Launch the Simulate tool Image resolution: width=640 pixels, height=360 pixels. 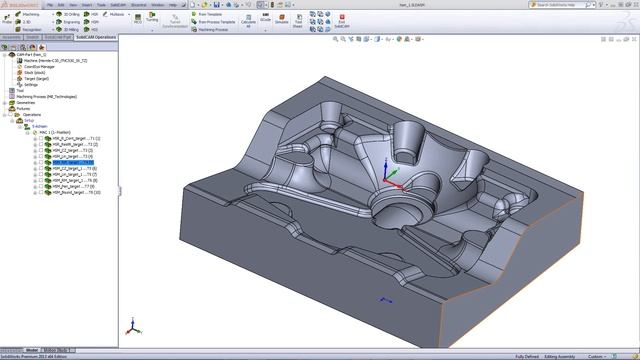tap(281, 19)
